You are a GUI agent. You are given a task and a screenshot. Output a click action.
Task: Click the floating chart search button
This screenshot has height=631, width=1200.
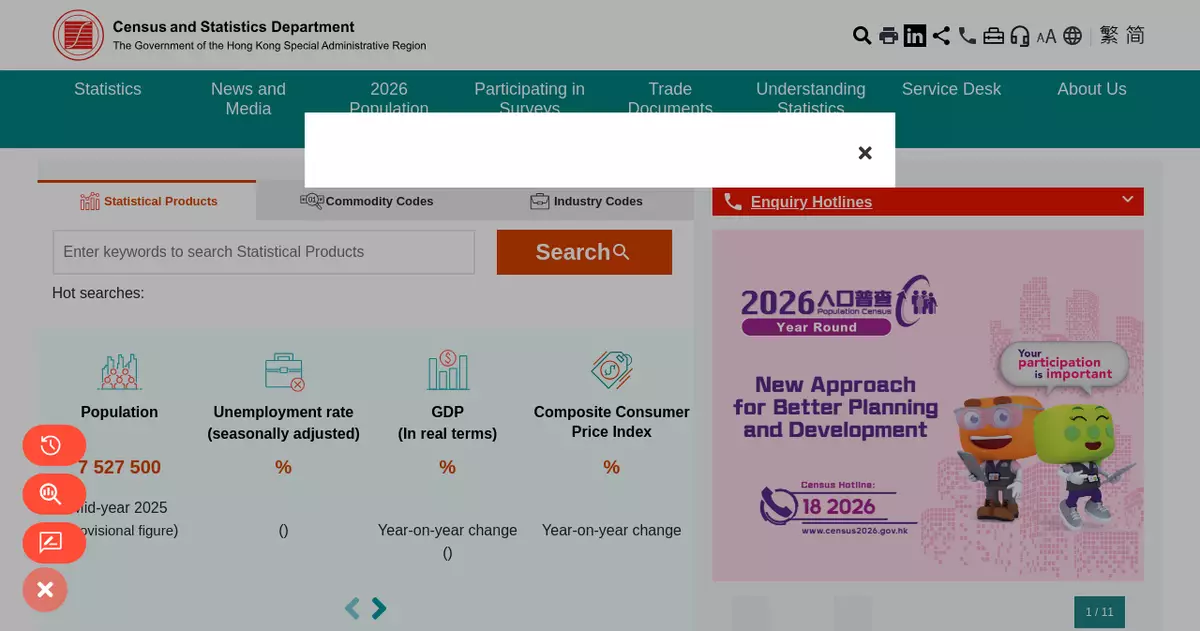coord(53,494)
